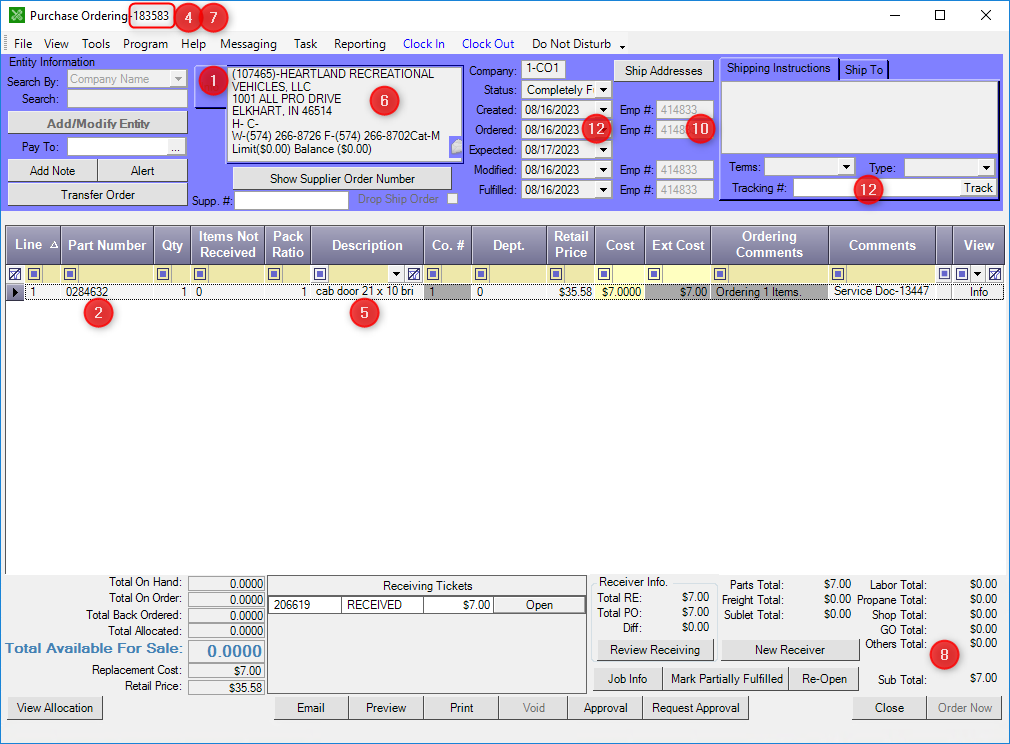Expand the shipping Type dropdown
This screenshot has height=744, width=1010.
point(986,167)
